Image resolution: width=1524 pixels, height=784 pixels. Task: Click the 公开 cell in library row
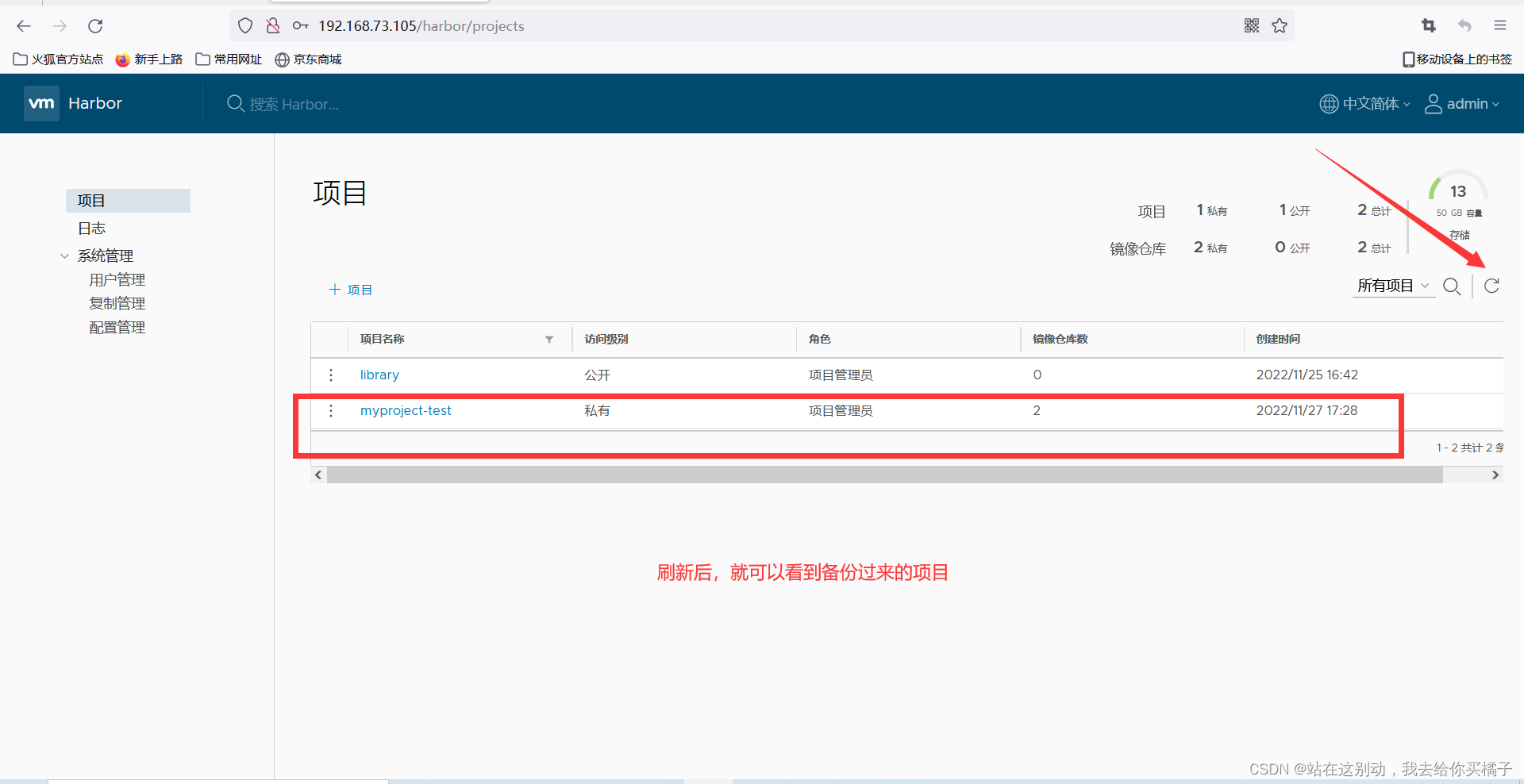click(x=597, y=375)
